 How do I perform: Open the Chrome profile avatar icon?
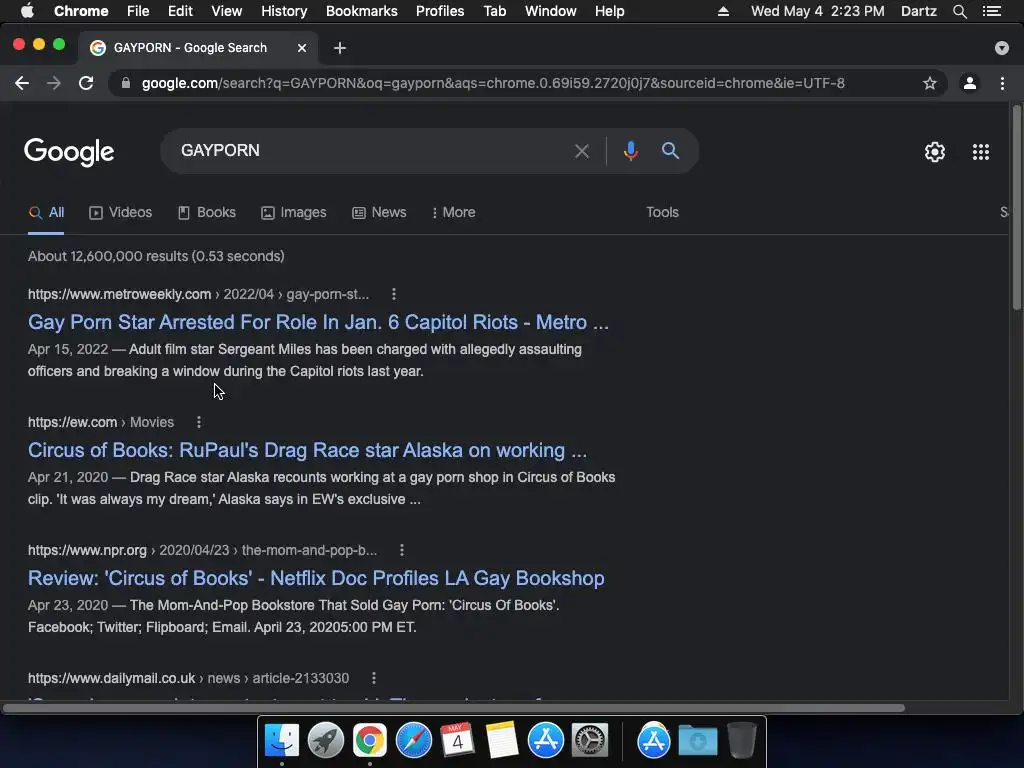[x=970, y=83]
